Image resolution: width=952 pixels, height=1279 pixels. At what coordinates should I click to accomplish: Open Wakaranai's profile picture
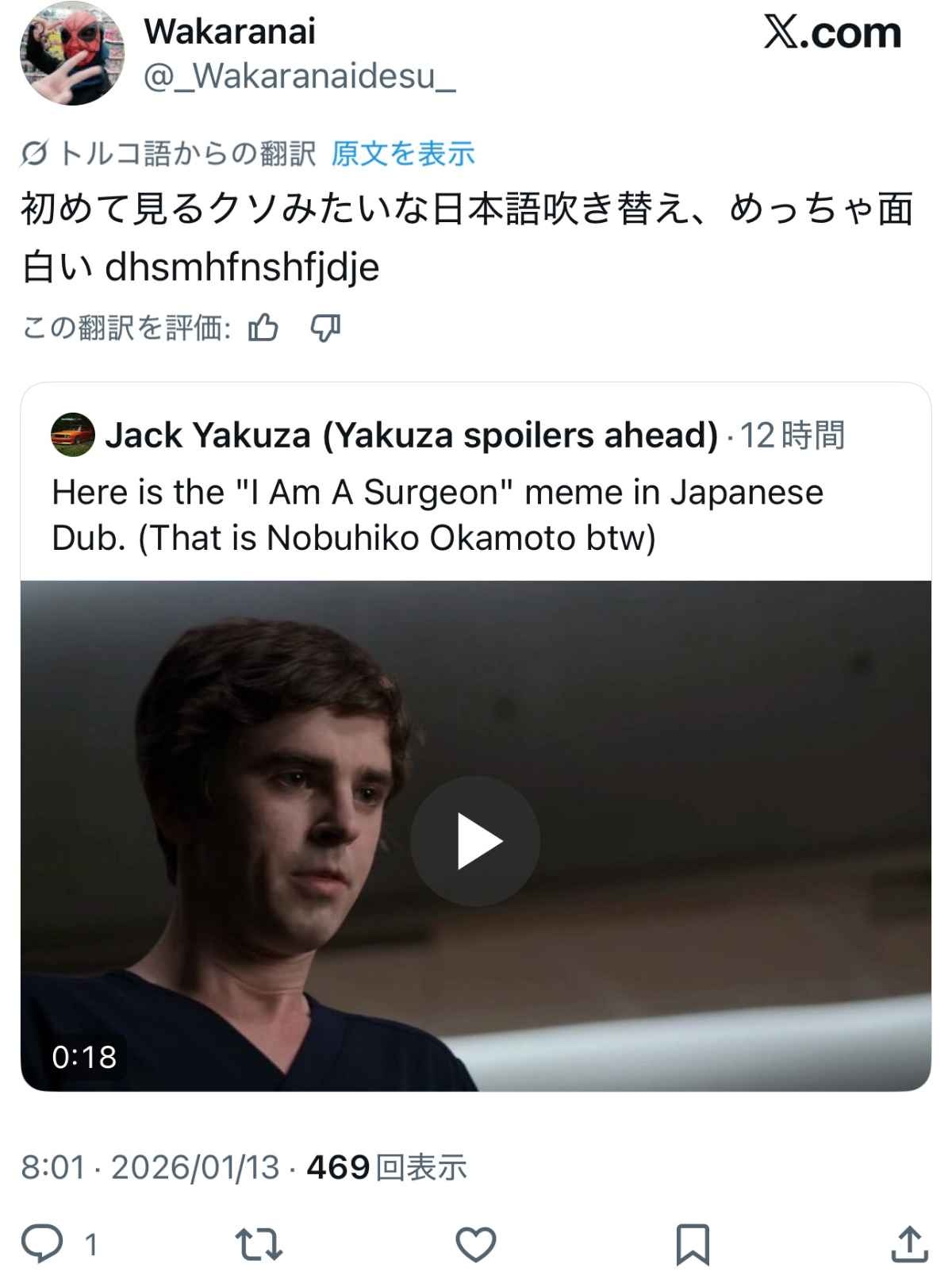coord(72,53)
